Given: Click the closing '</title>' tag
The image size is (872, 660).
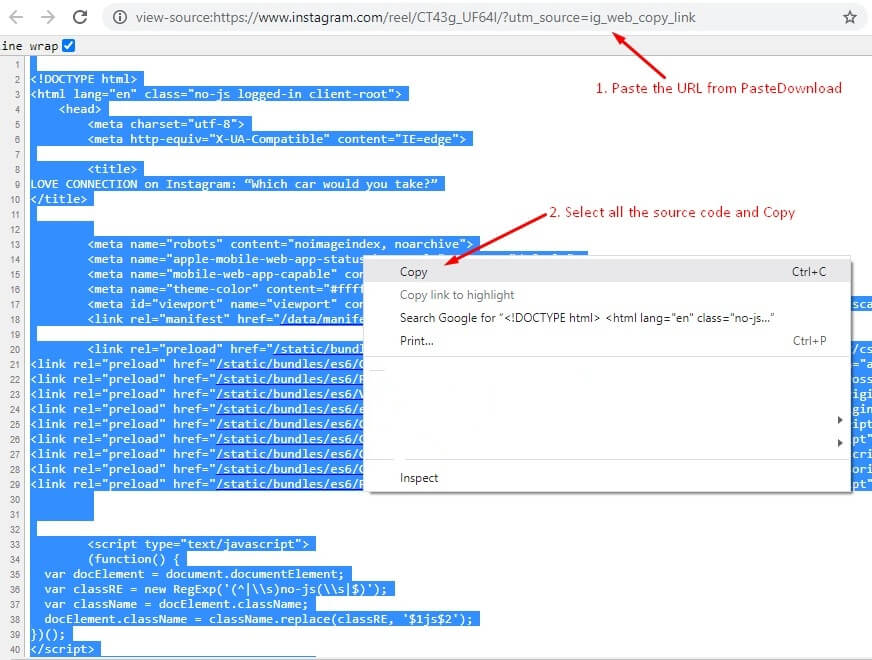Looking at the screenshot, I should (59, 199).
